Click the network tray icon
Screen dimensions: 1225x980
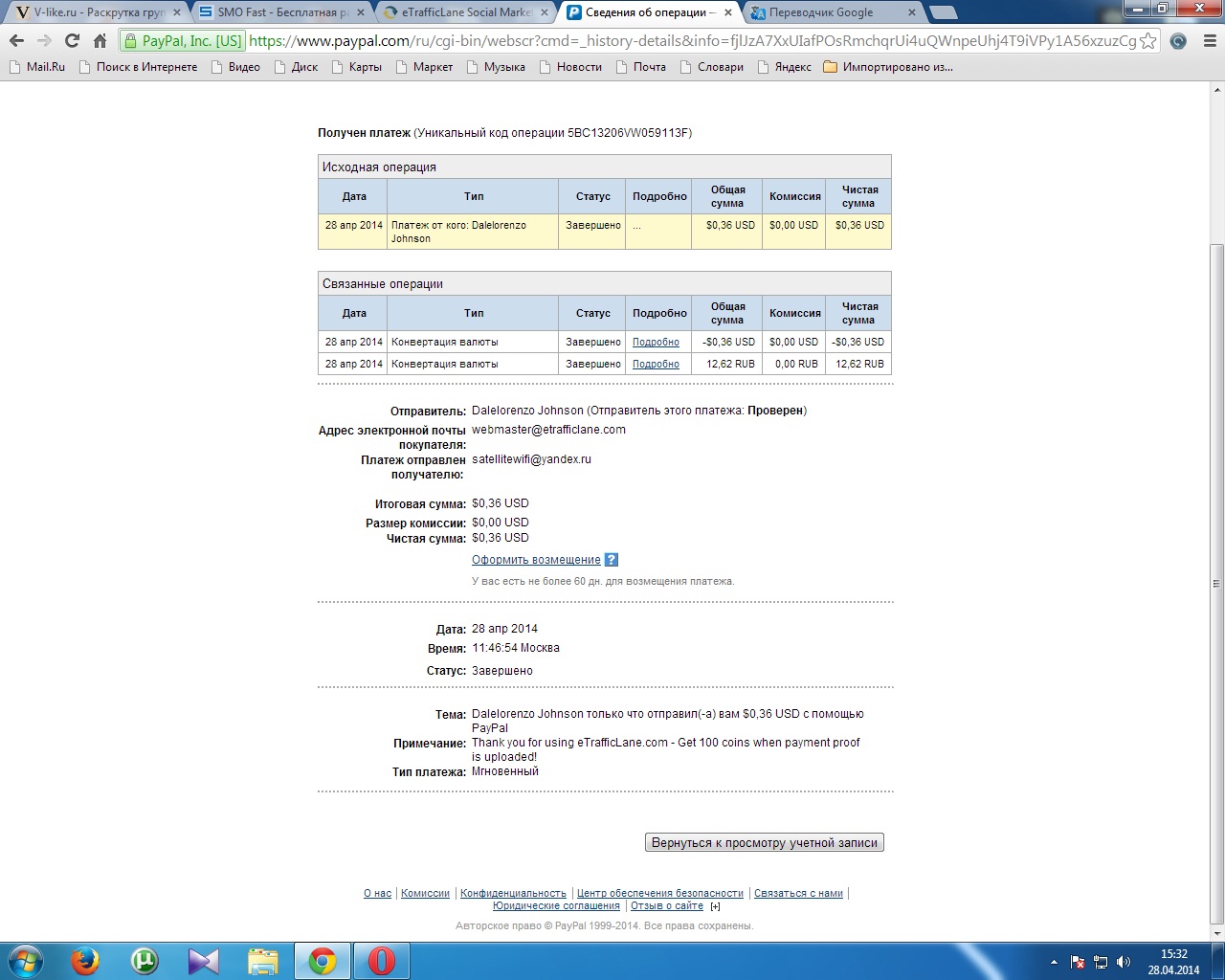click(1101, 962)
